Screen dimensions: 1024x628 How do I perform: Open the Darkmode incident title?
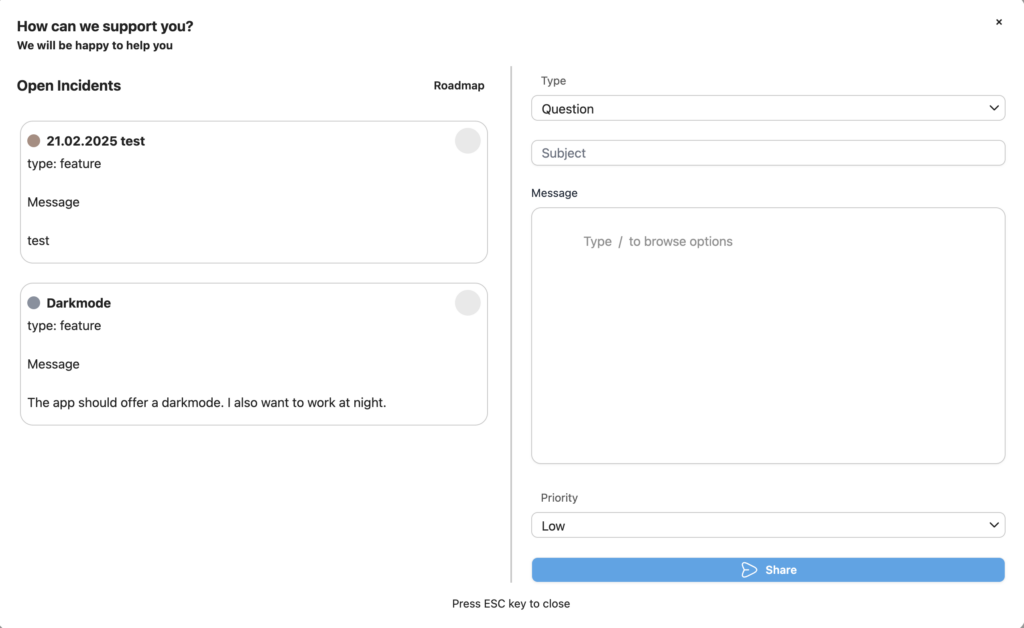coord(78,303)
